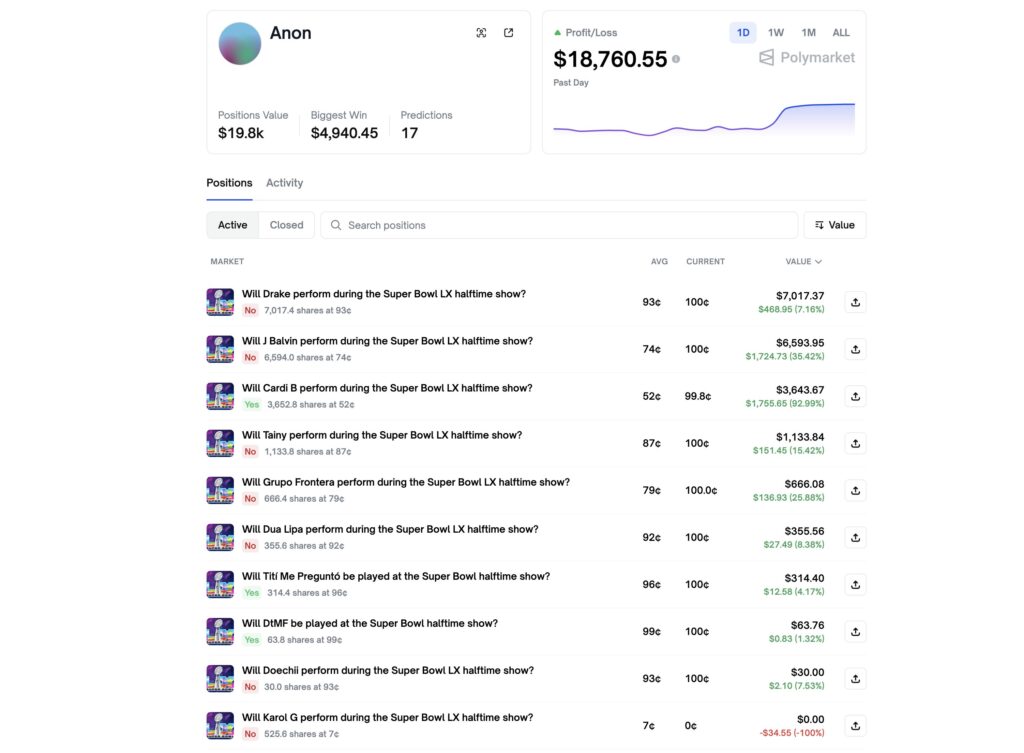
Task: Click the share icon on the Drake position row
Action: tap(855, 302)
